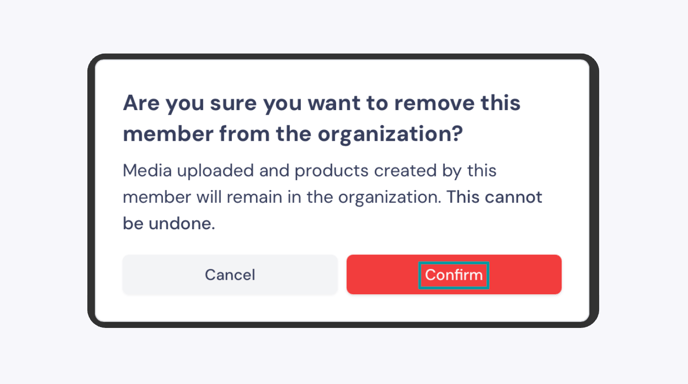Click the word 'organization?' in the heading
688x384 pixels.
(x=390, y=134)
